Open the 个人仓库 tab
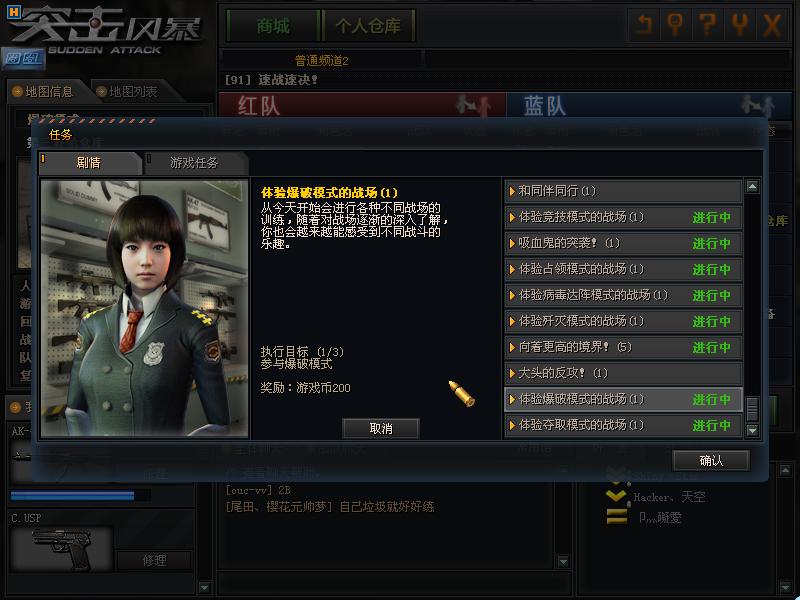The height and width of the screenshot is (600, 800). 368,26
